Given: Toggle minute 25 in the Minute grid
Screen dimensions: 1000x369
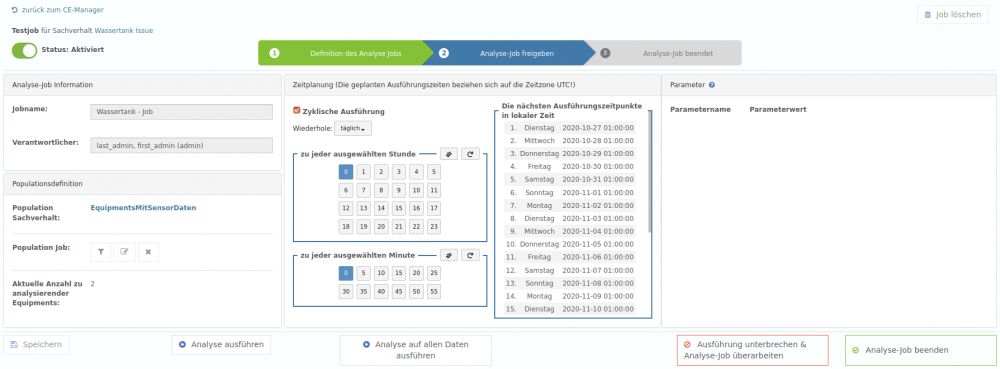Looking at the screenshot, I should [434, 273].
